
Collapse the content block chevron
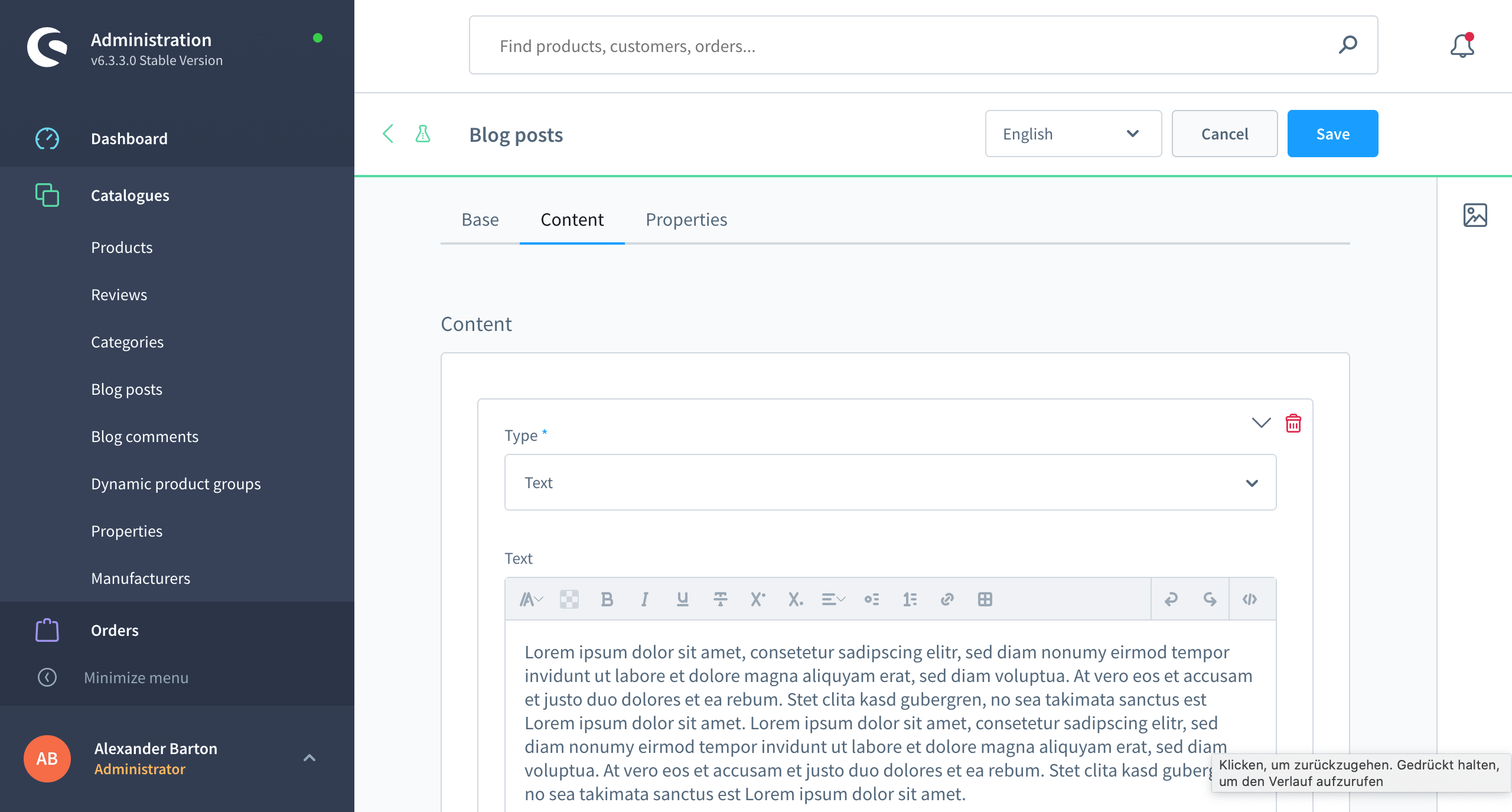[x=1261, y=423]
